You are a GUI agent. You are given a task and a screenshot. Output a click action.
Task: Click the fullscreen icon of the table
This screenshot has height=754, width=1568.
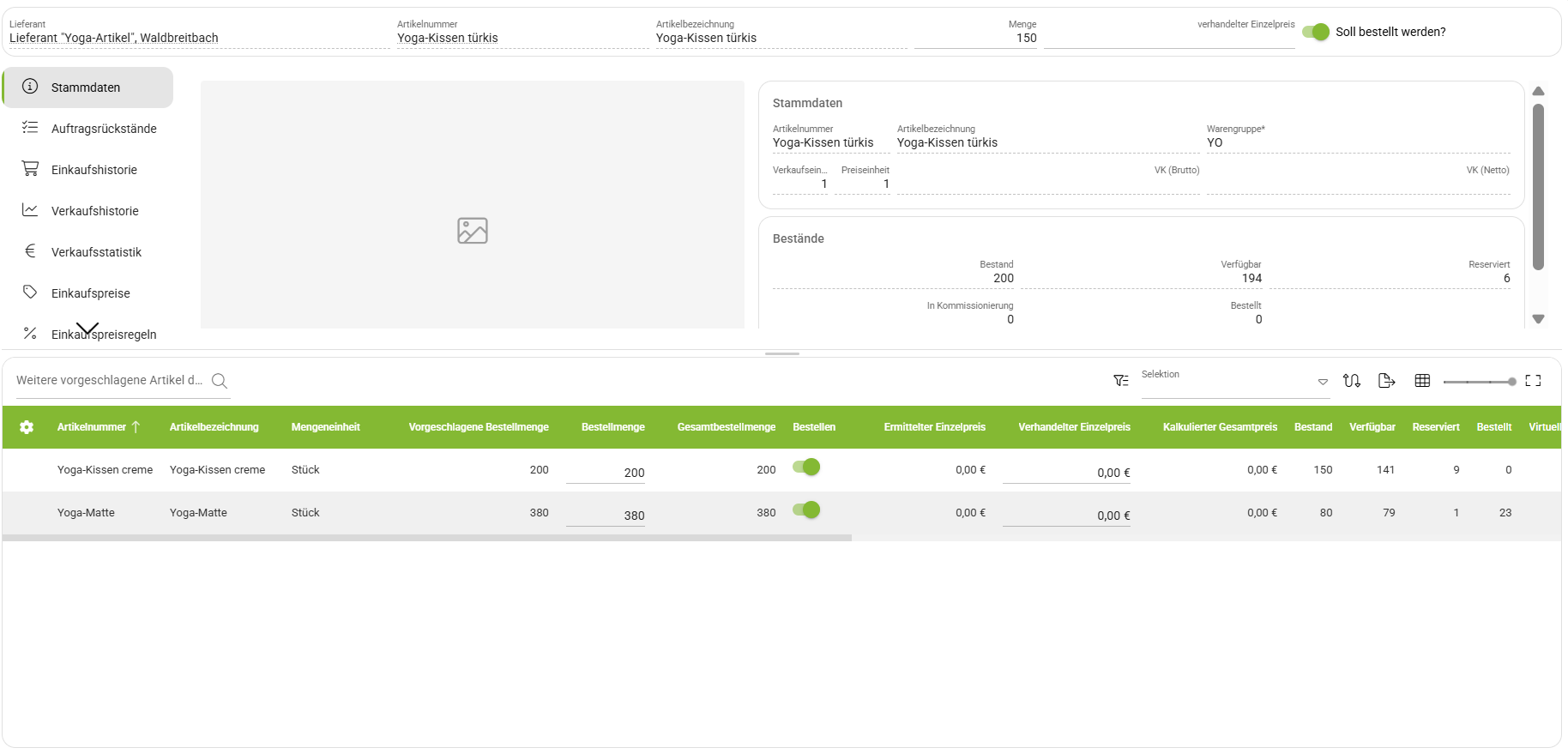click(1534, 381)
